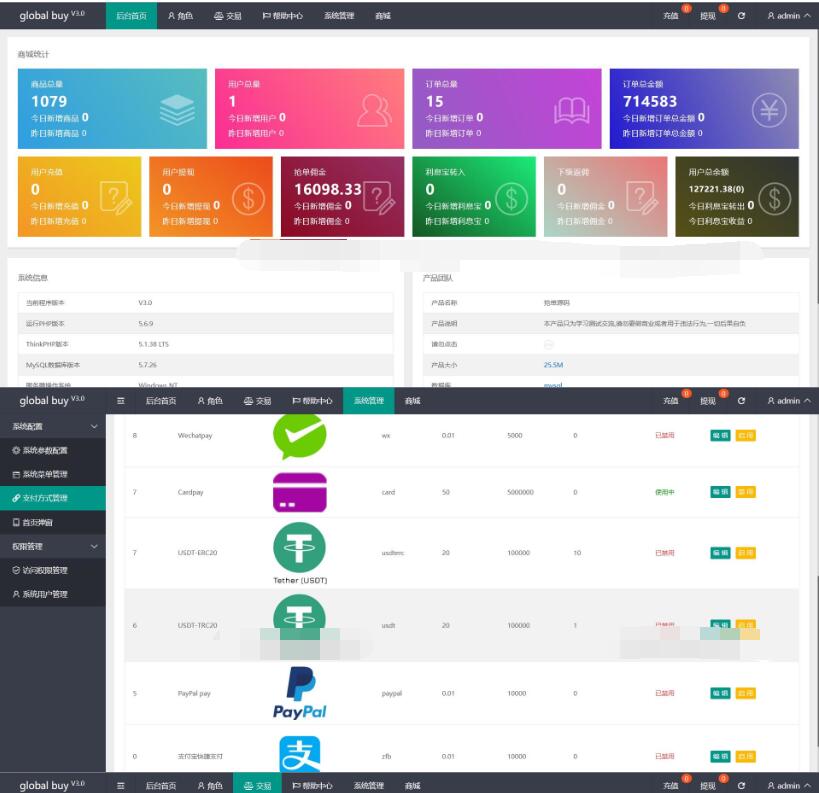Click 编辑 button for USDT-ERC20 row
Screen dimensions: 819x793
720,553
